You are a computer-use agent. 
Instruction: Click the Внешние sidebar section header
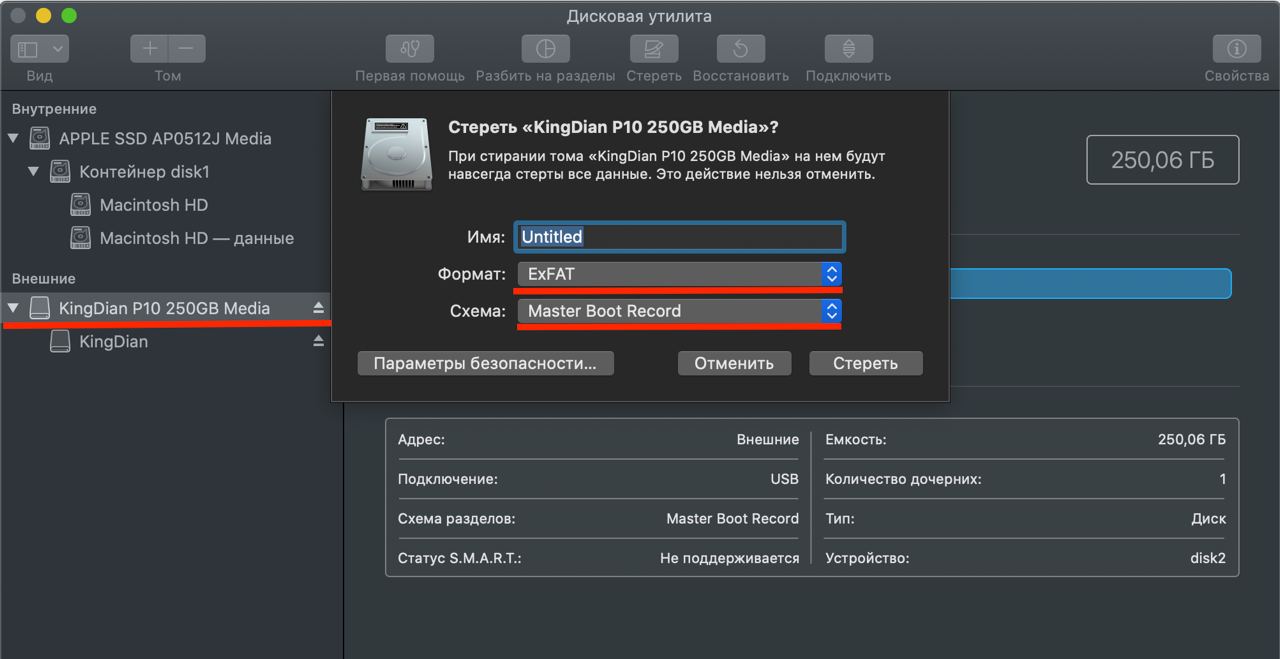[44, 278]
